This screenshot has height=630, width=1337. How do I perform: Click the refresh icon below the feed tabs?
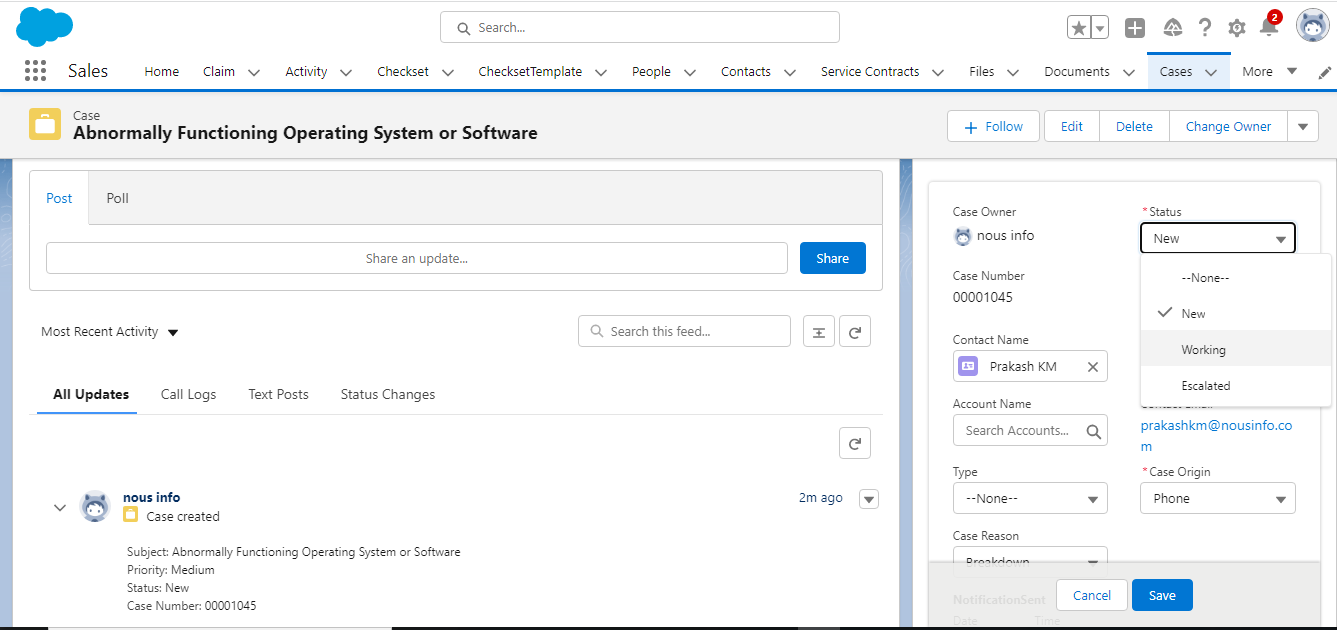click(855, 443)
